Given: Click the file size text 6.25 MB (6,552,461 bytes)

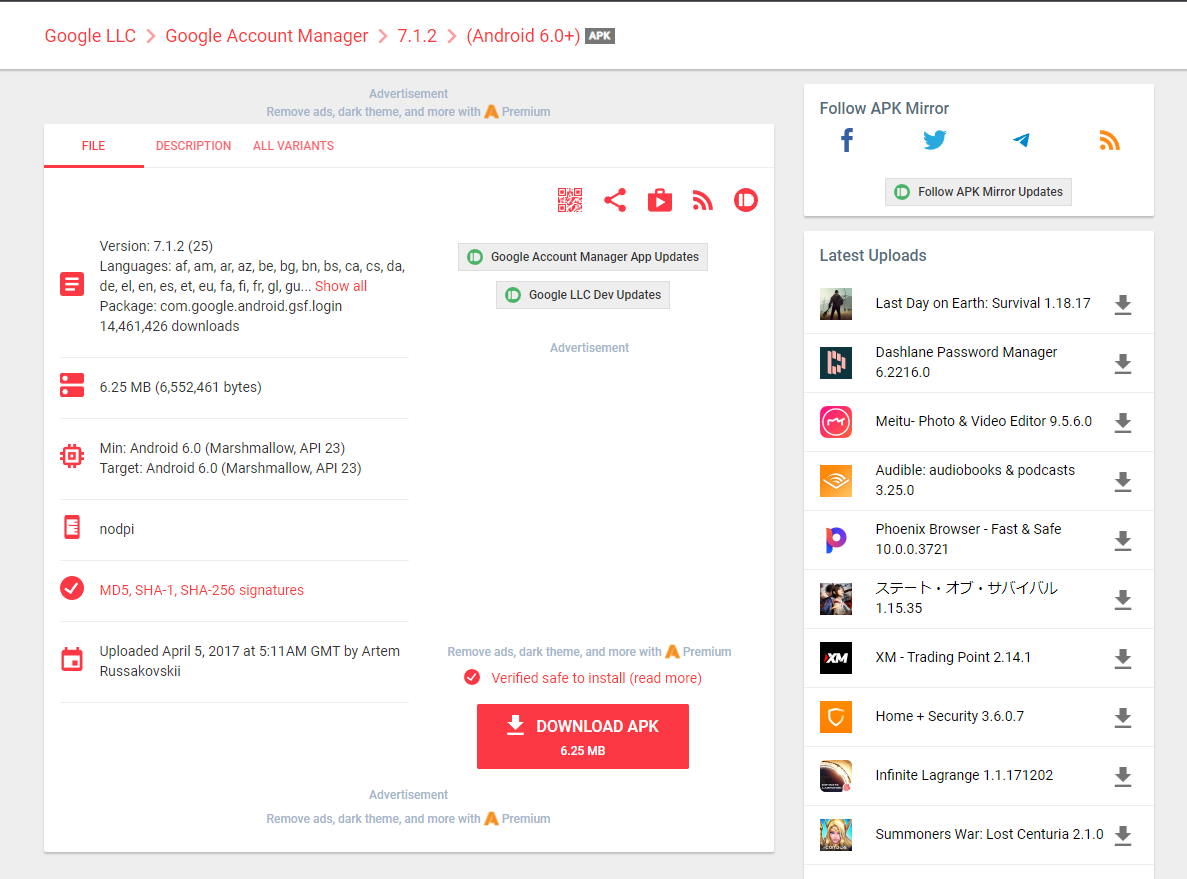Looking at the screenshot, I should pos(180,387).
